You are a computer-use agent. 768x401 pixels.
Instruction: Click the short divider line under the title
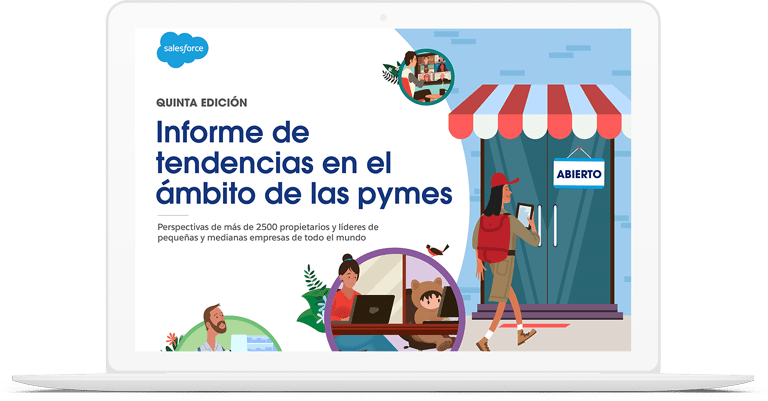click(172, 215)
